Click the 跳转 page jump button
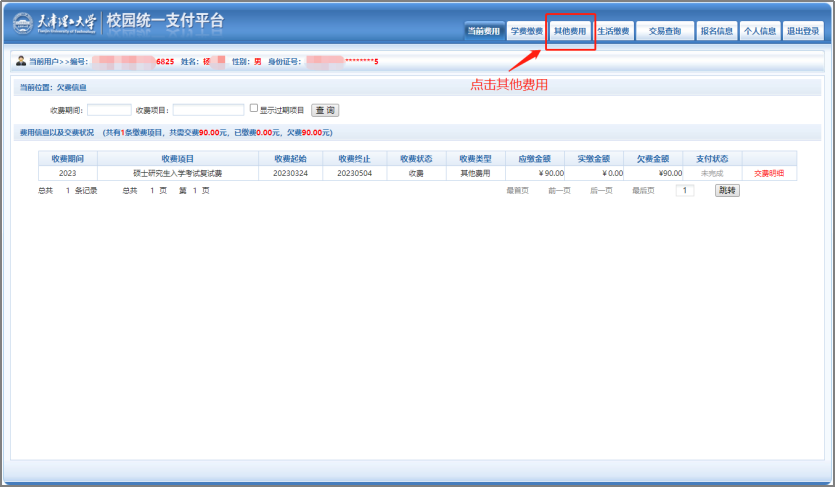 [x=727, y=190]
